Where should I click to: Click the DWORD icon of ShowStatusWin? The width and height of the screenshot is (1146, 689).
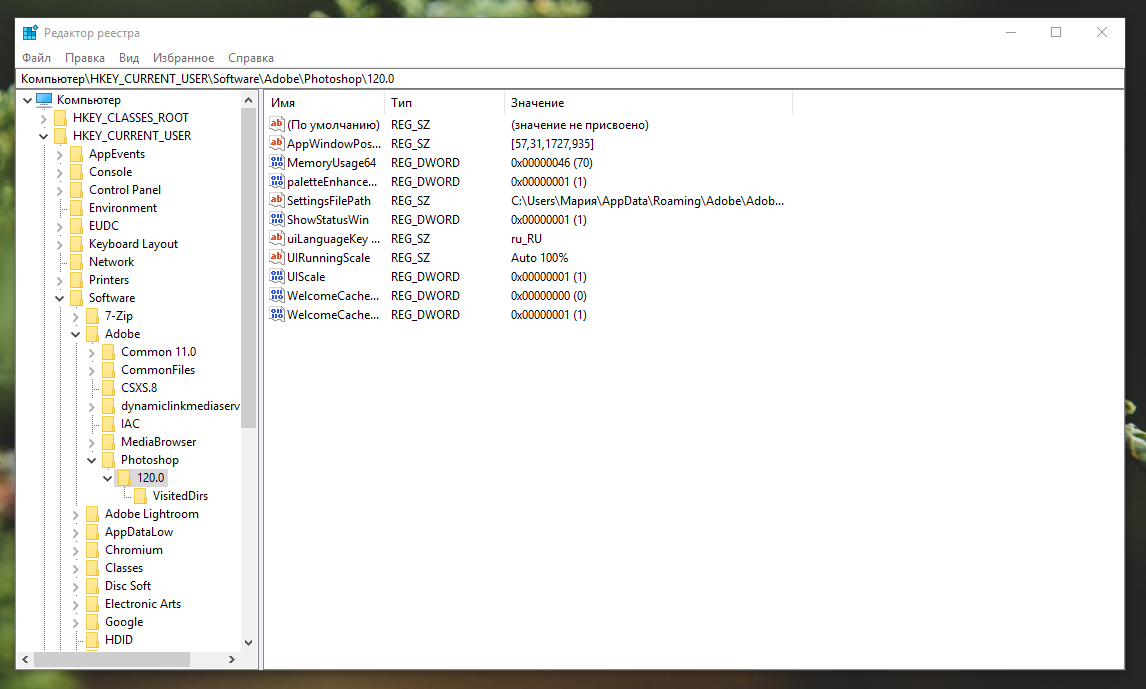coord(276,219)
